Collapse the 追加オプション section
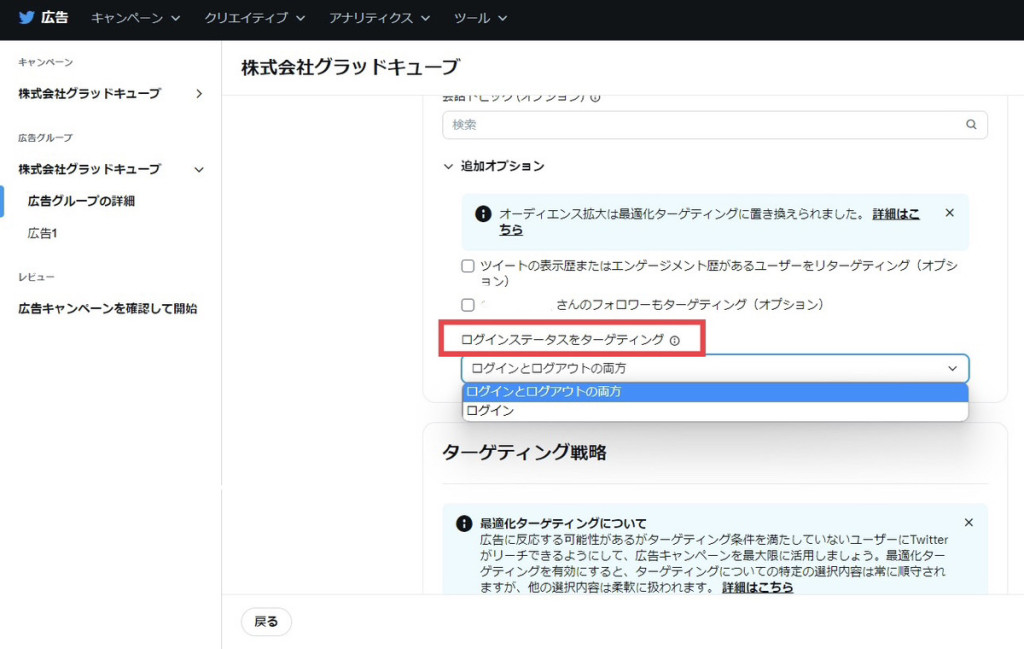Viewport: 1024px width, 649px height. (448, 166)
